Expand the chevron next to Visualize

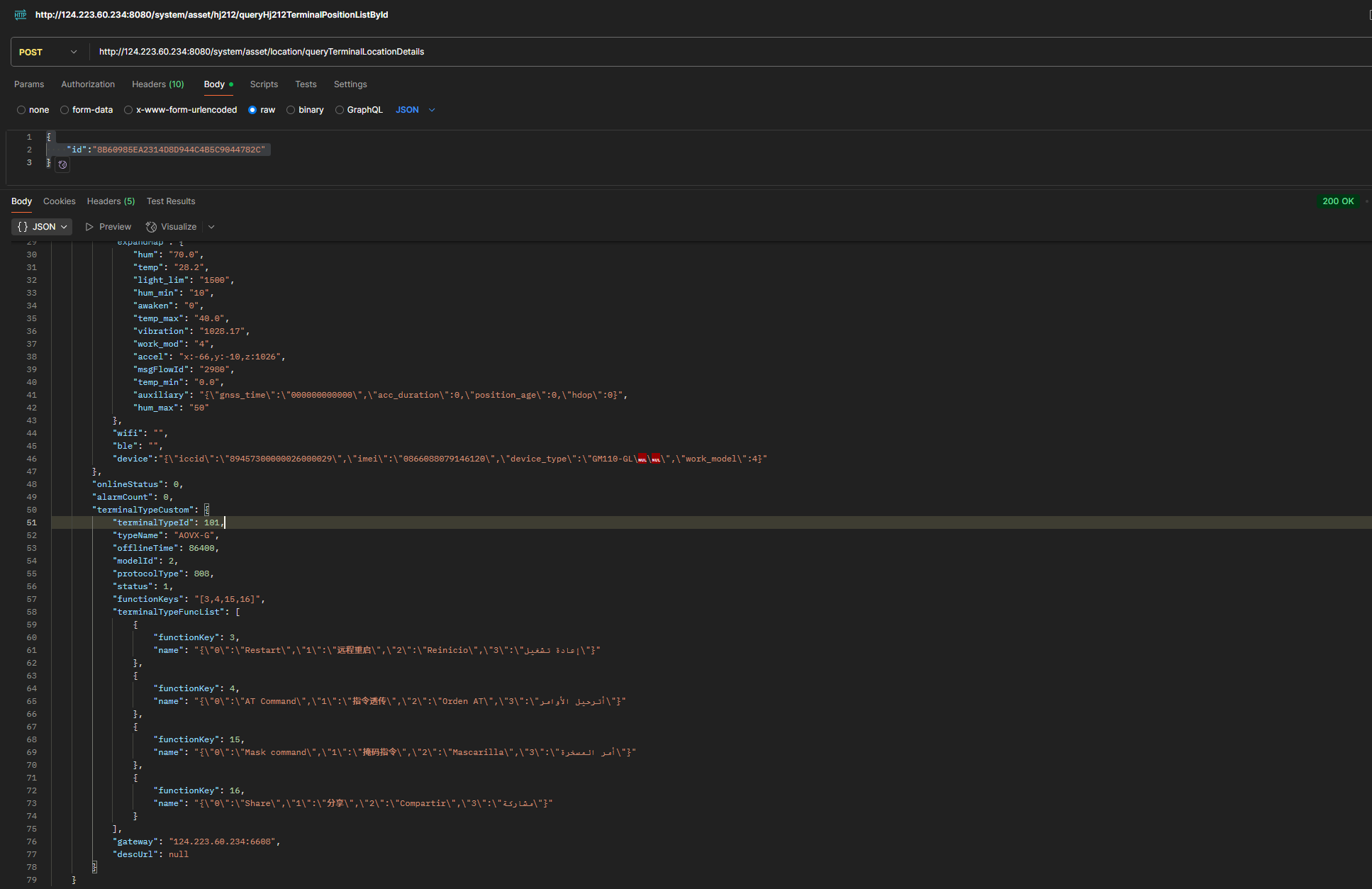(211, 227)
